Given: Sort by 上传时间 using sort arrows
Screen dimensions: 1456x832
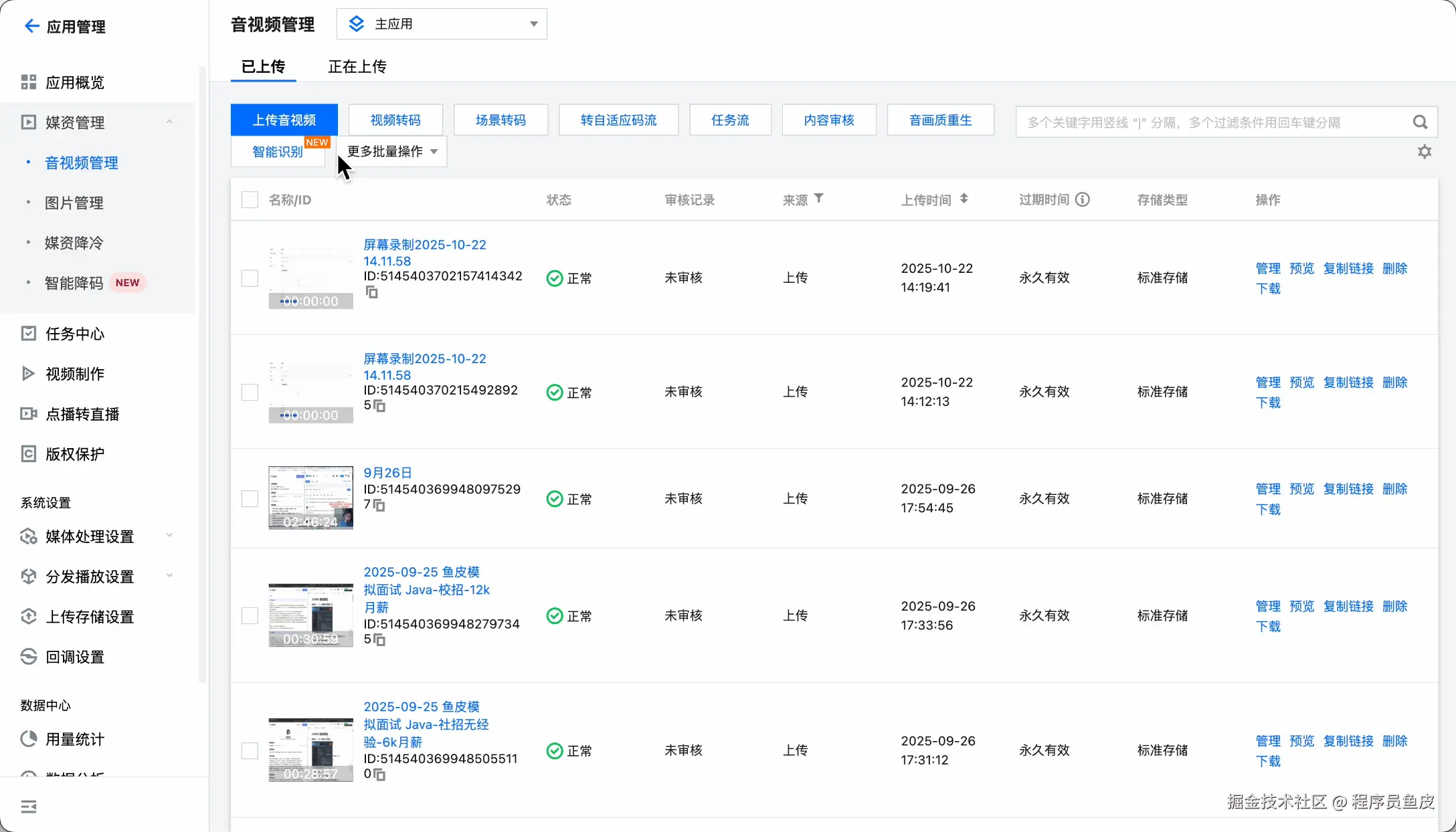Looking at the screenshot, I should point(964,199).
